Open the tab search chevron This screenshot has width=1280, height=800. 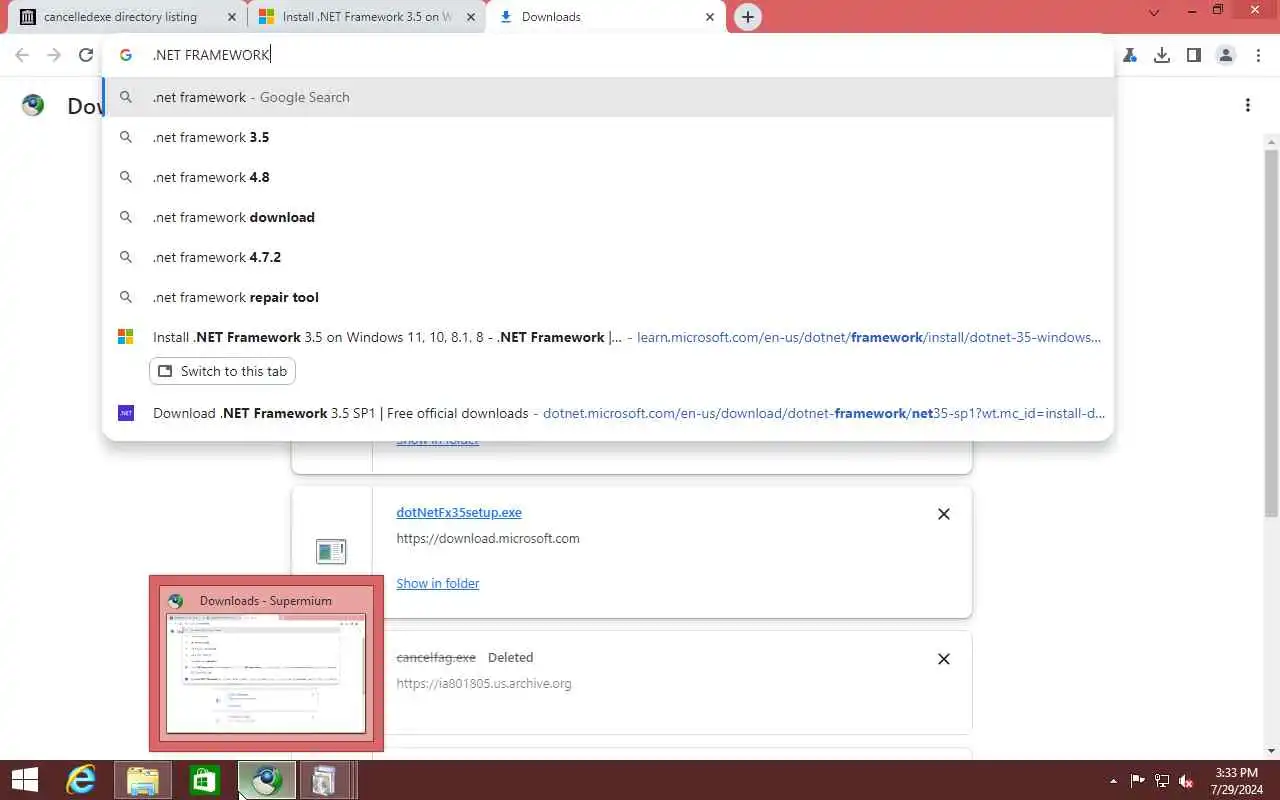pyautogui.click(x=1155, y=13)
